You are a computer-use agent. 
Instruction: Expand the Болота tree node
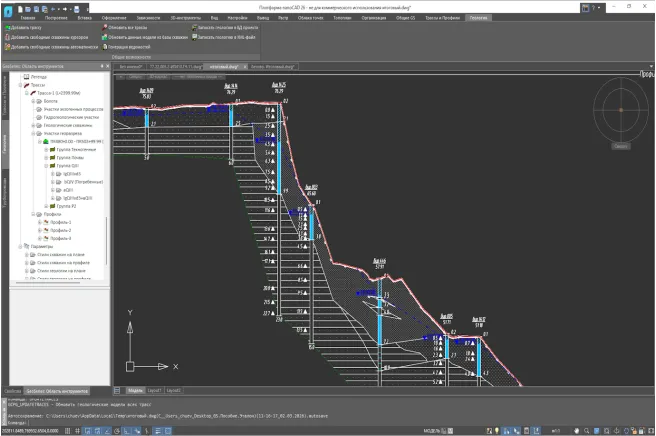coord(35,102)
